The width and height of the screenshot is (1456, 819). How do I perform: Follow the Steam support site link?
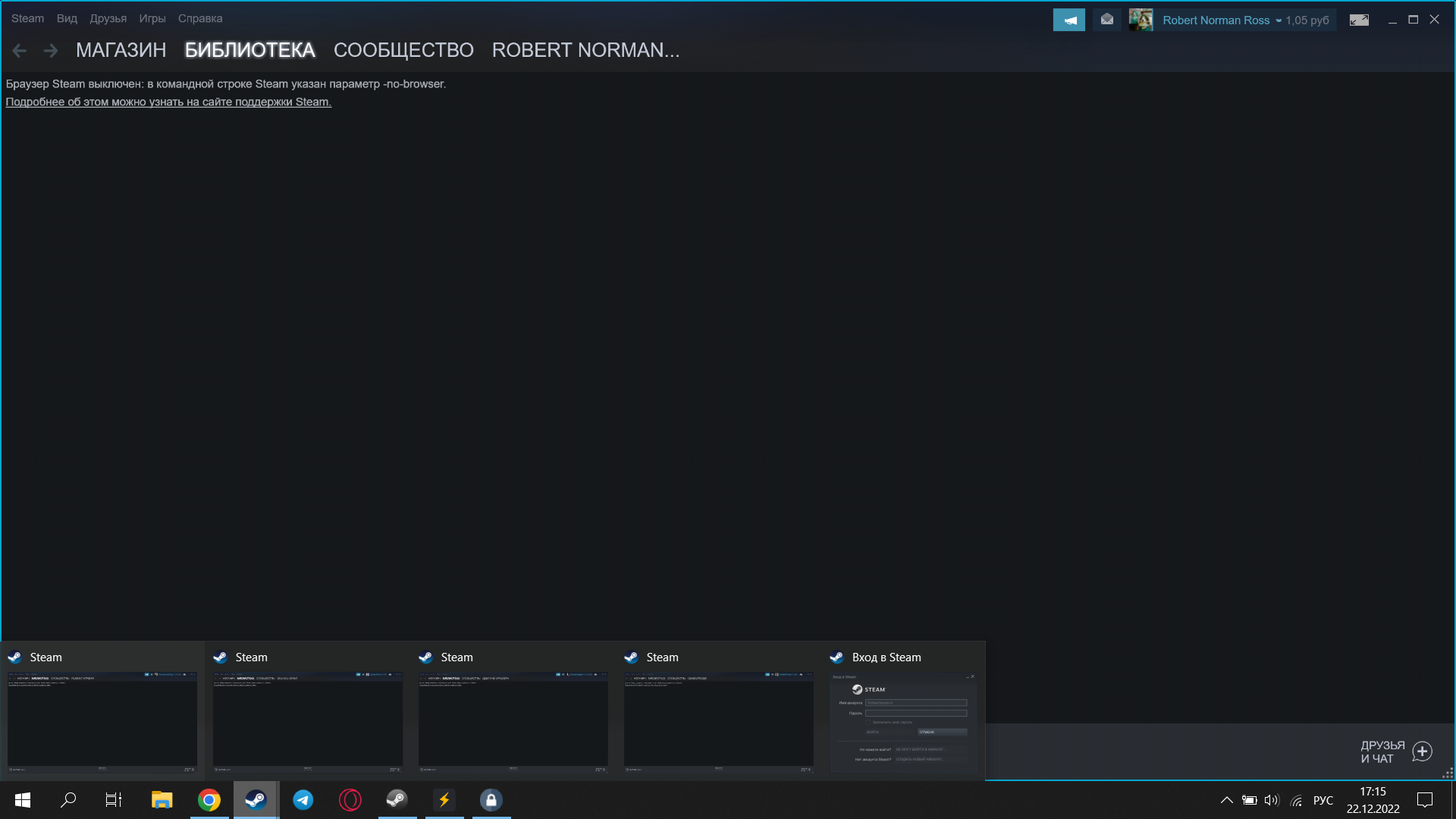pyautogui.click(x=168, y=102)
